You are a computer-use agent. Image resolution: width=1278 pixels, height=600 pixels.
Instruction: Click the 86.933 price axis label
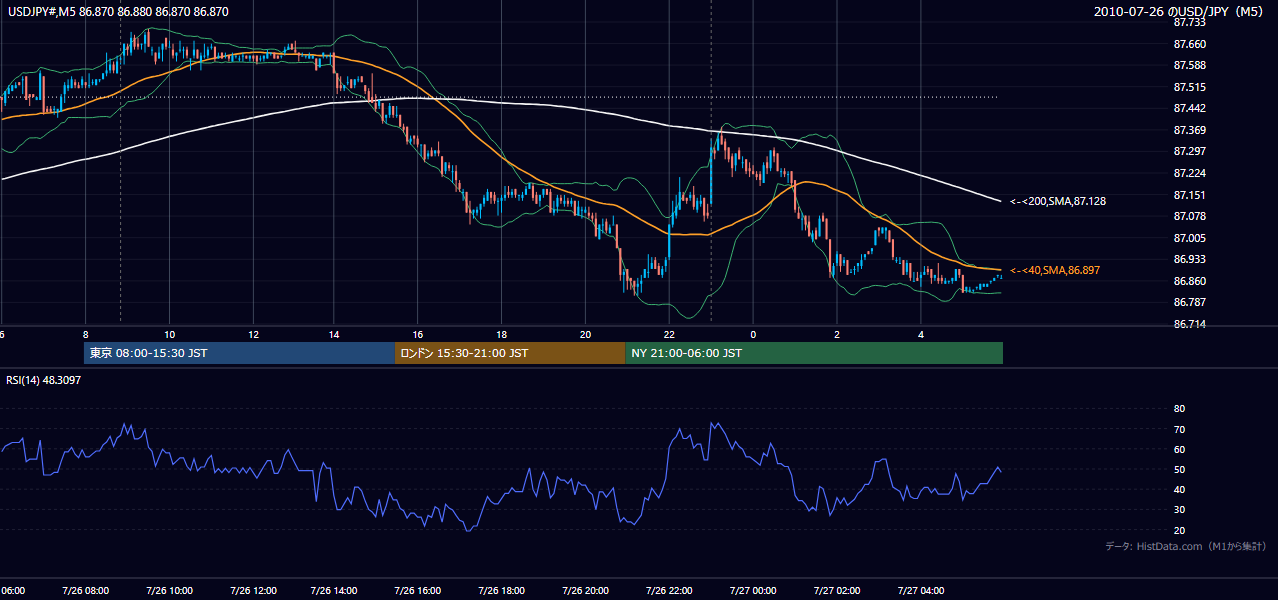point(1189,259)
